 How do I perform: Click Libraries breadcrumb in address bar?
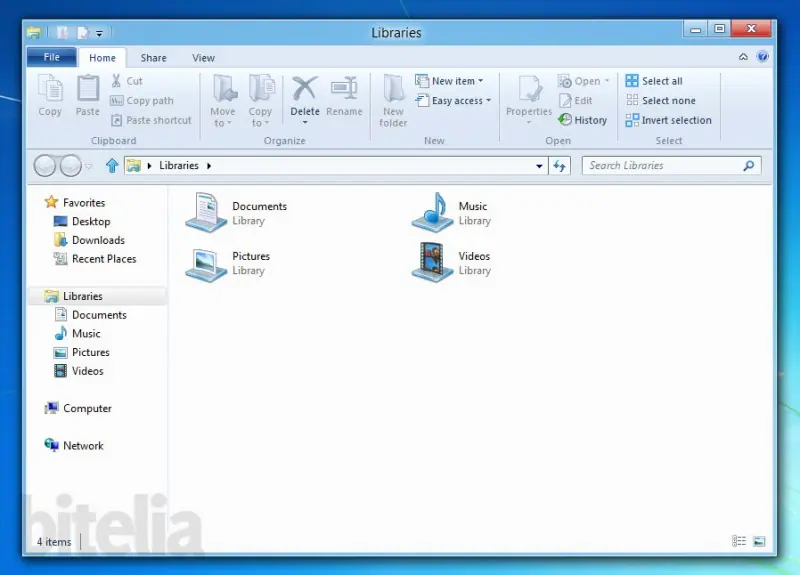point(179,165)
